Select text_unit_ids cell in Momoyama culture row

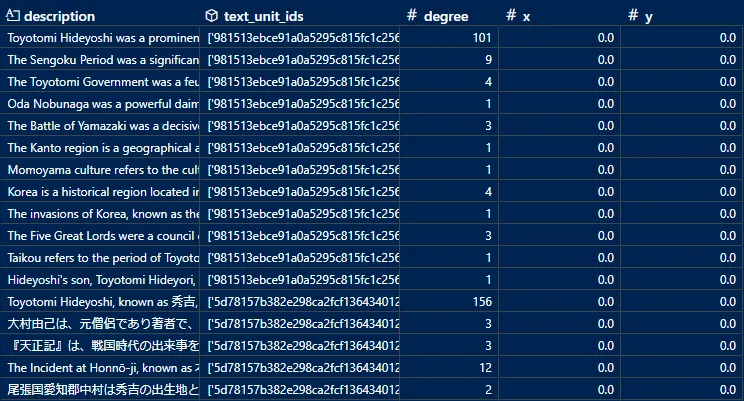(x=300, y=170)
